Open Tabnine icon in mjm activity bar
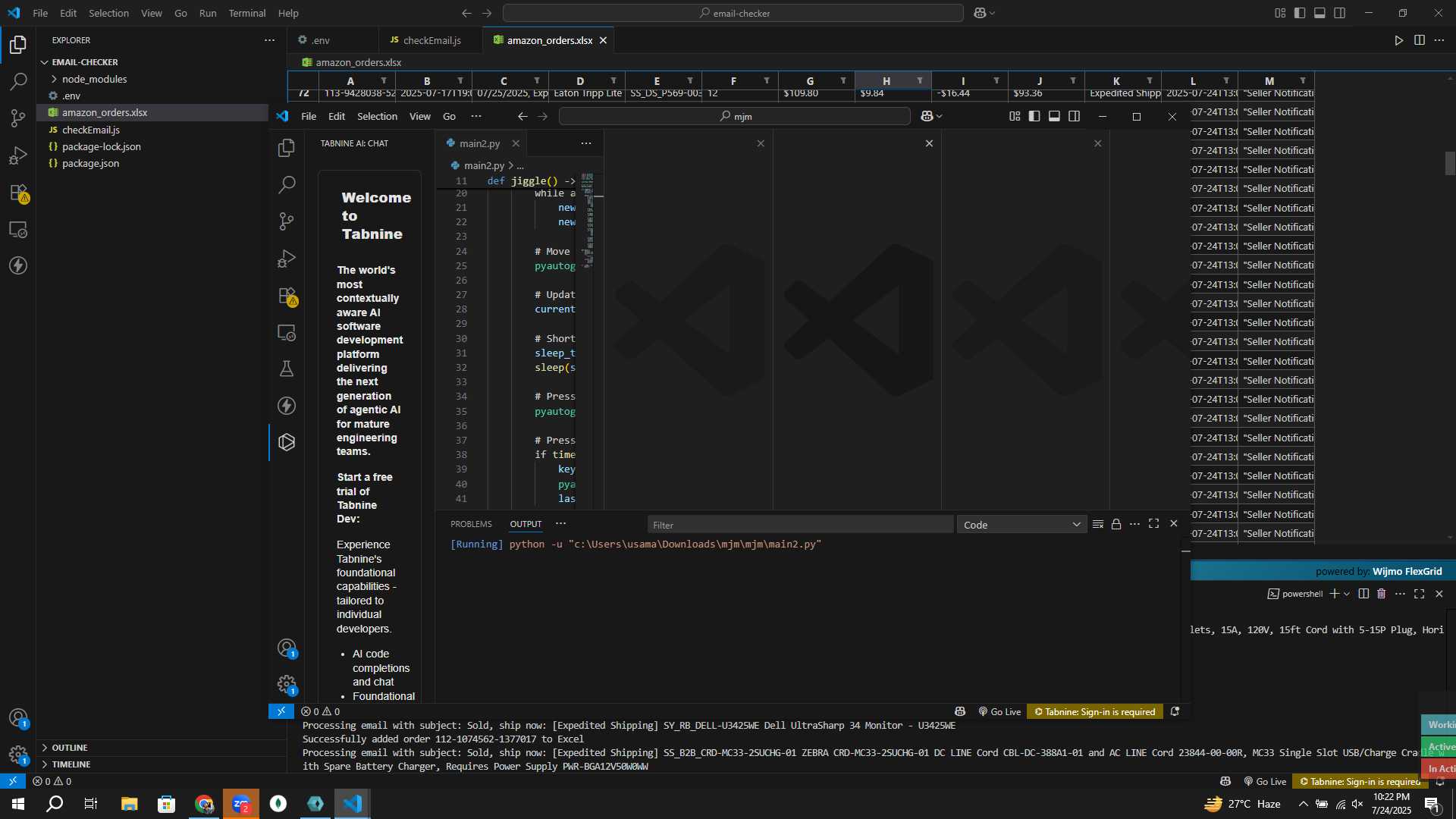Viewport: 1456px width, 819px height. (287, 442)
